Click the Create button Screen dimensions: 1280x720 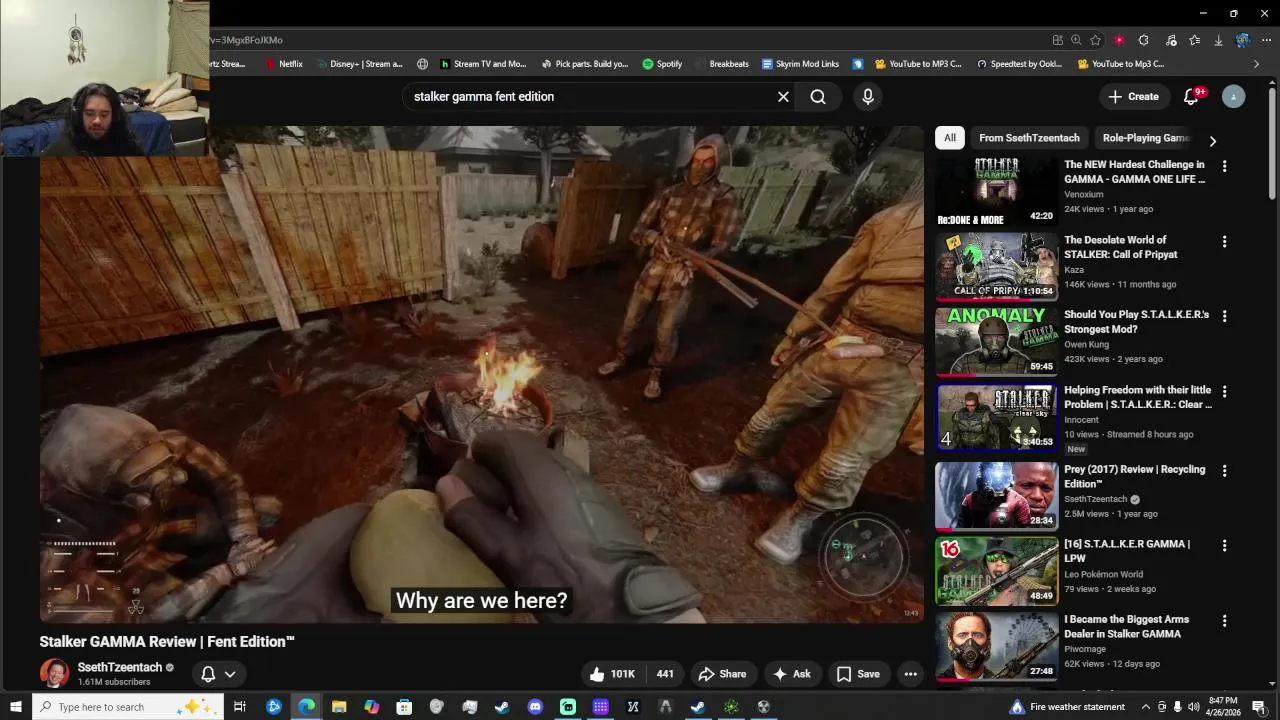pyautogui.click(x=1133, y=97)
